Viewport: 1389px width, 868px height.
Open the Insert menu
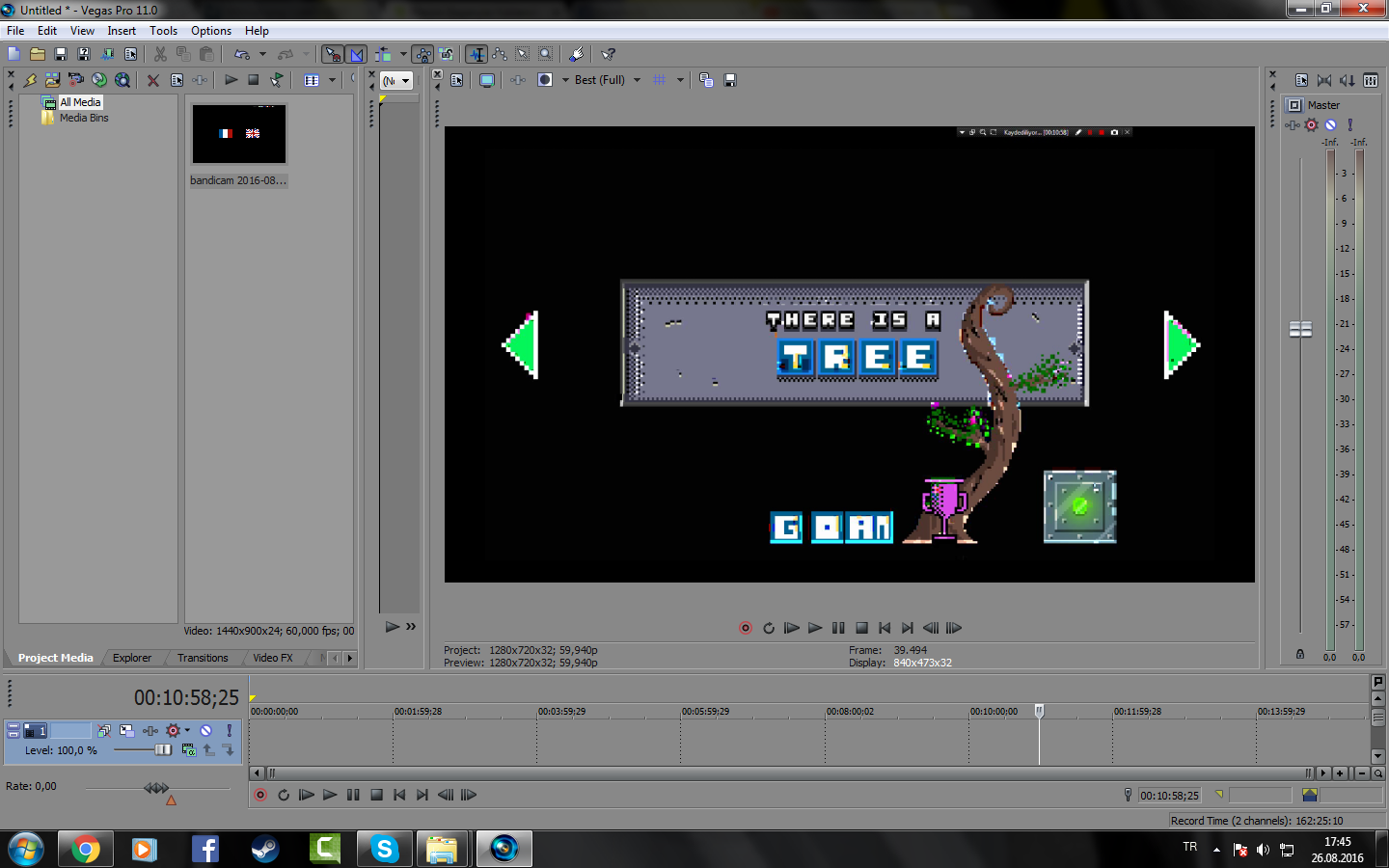pyautogui.click(x=122, y=31)
